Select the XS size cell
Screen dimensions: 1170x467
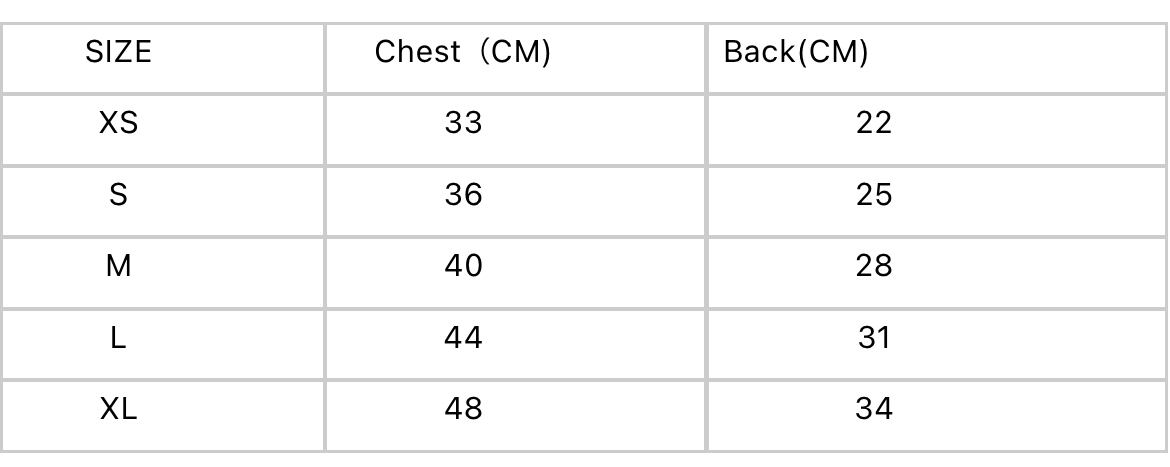[x=118, y=123]
